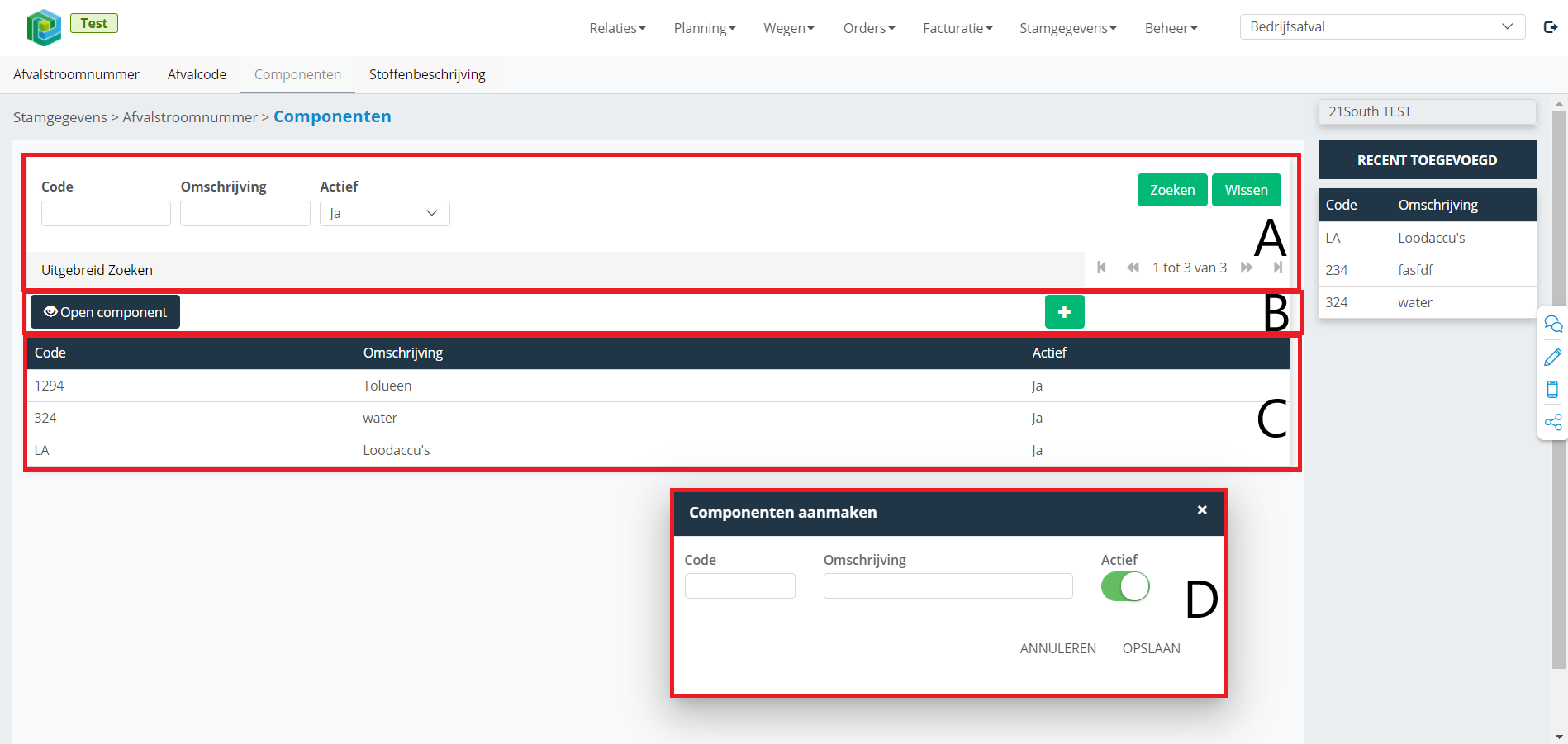Image resolution: width=1568 pixels, height=744 pixels.
Task: Focus Omschrijving field in dialog
Action: [x=948, y=586]
